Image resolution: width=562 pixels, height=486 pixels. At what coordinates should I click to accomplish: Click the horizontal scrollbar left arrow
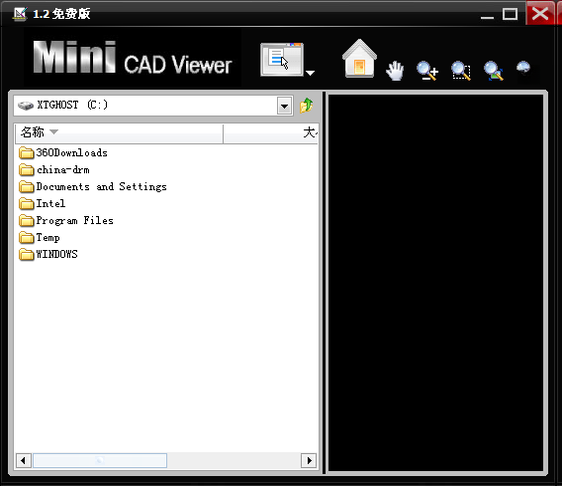pos(24,460)
